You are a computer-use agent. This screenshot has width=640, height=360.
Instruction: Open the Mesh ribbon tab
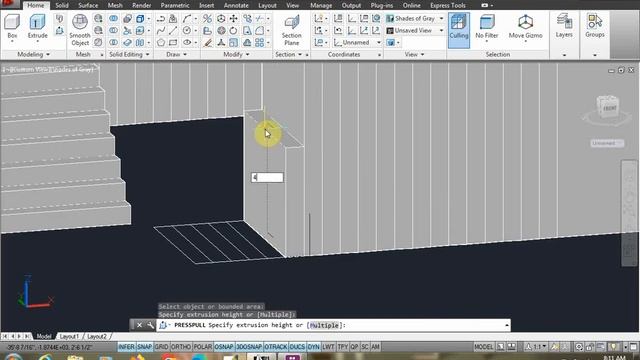115,5
